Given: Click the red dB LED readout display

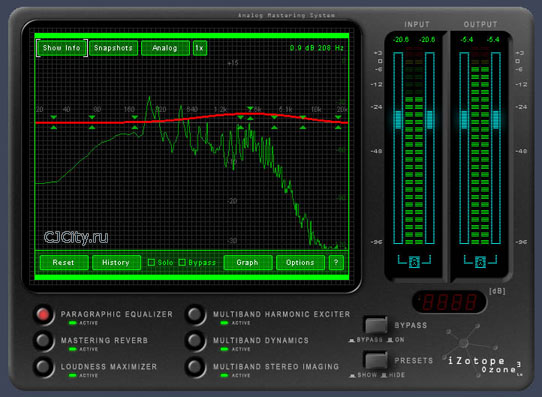Looking at the screenshot, I should (x=449, y=302).
